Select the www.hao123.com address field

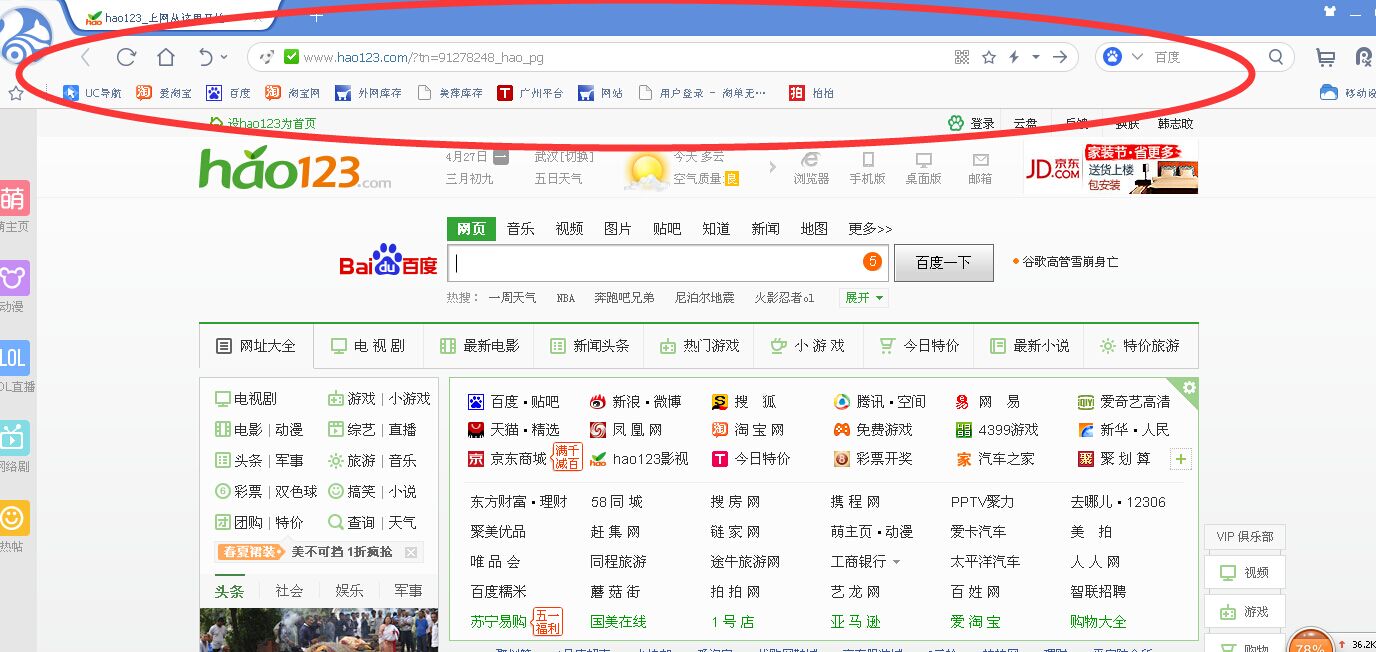tap(424, 58)
